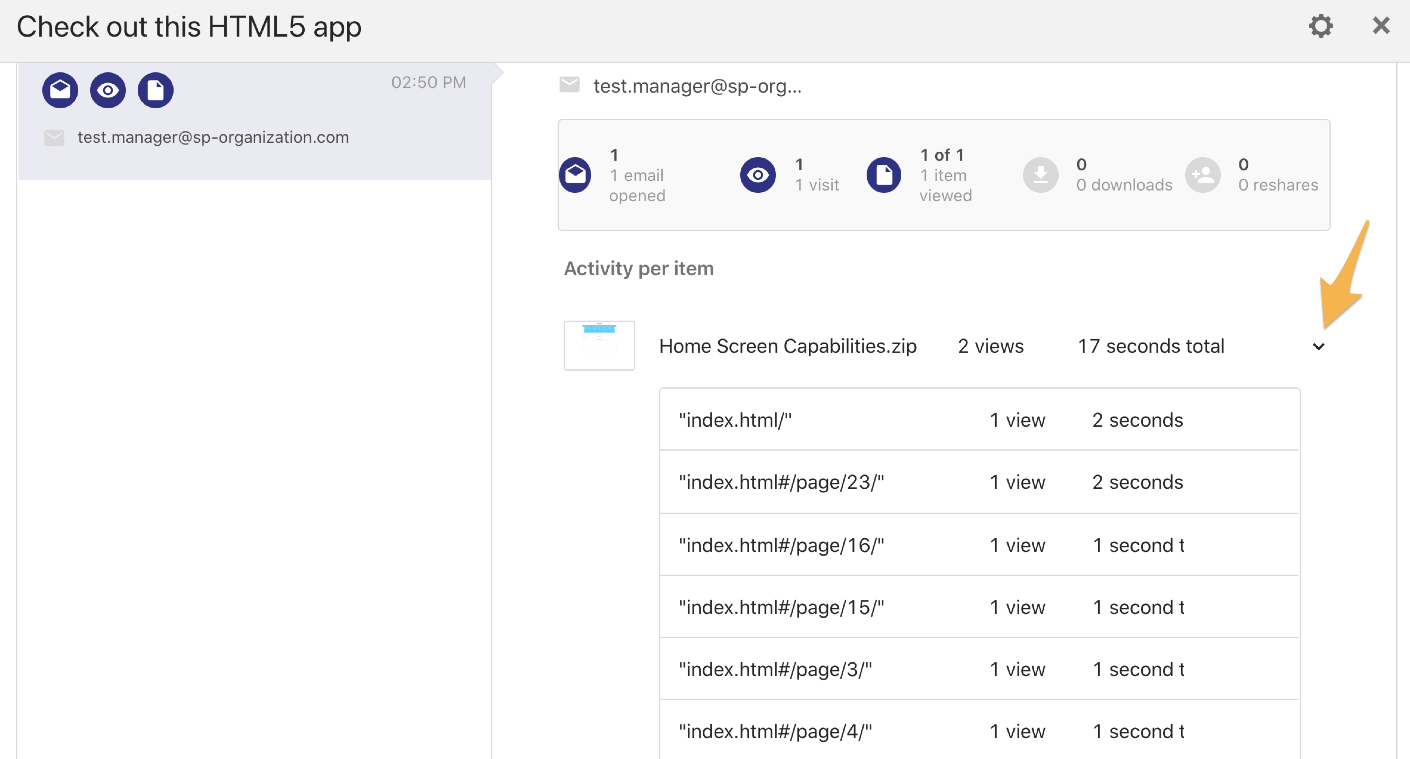Click the "2 views" count

991,346
